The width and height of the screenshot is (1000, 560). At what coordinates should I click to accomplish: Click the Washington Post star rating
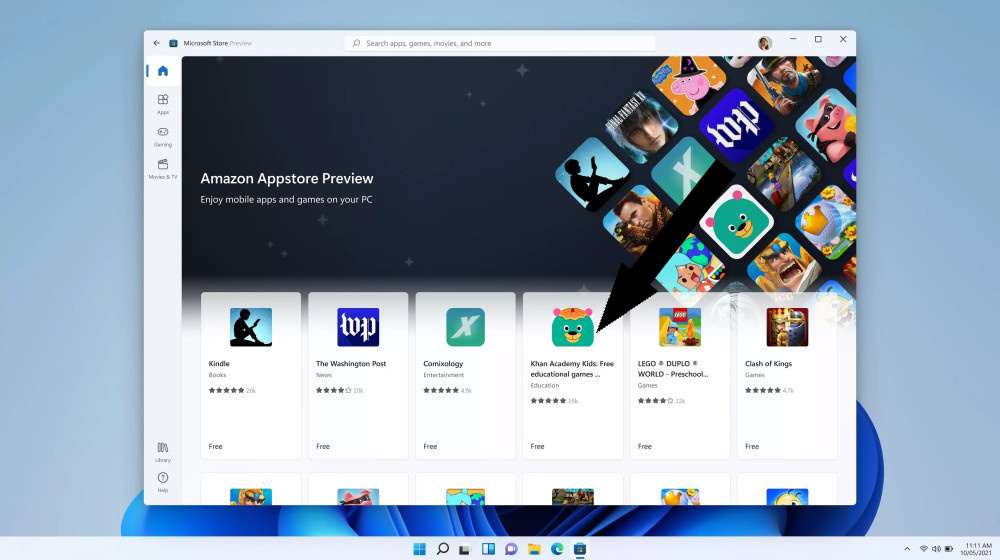pos(334,390)
